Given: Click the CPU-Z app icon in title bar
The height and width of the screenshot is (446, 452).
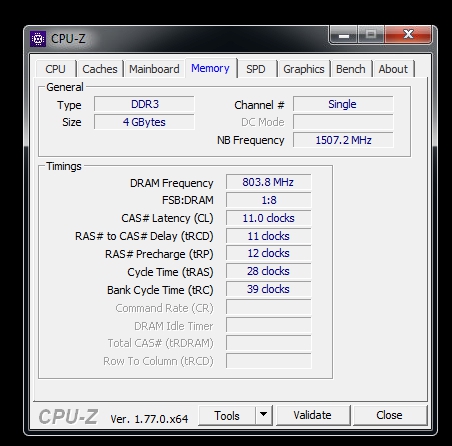Looking at the screenshot, I should [38, 39].
